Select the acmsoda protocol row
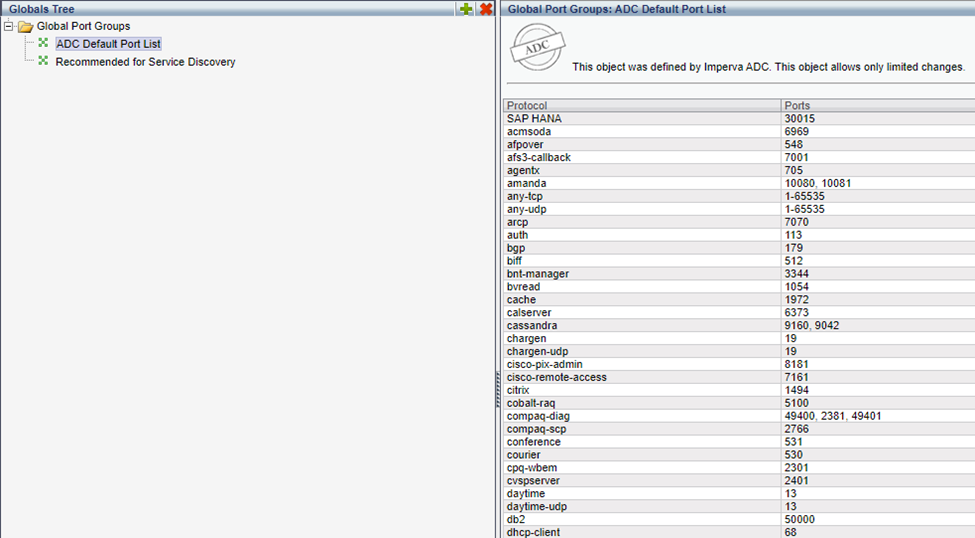 (x=739, y=131)
